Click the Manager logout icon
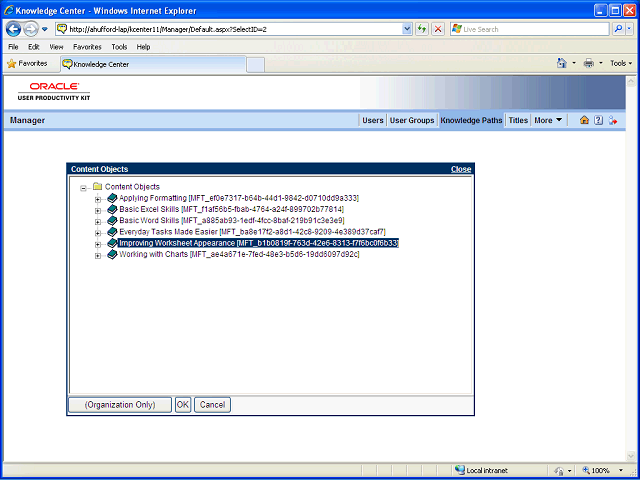 (613, 120)
